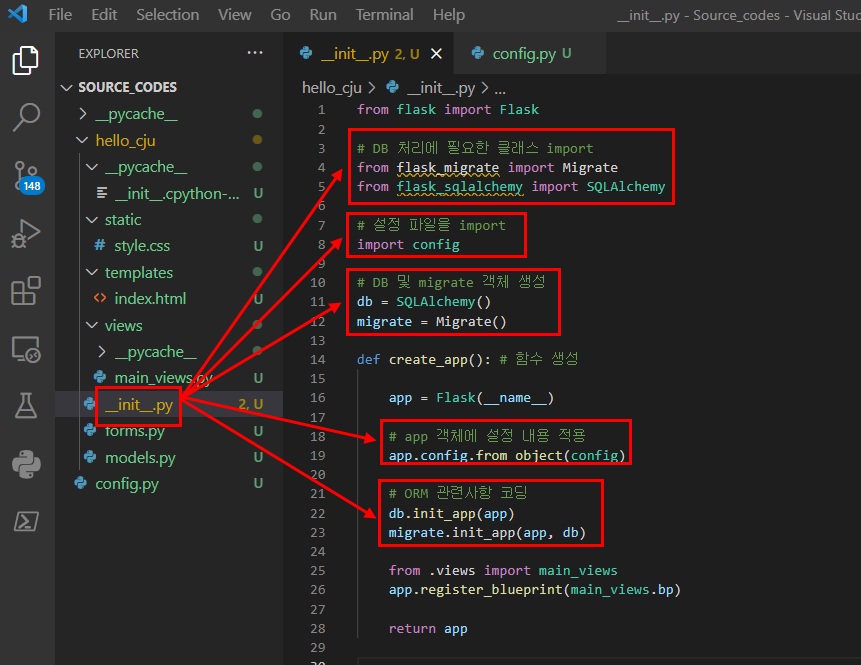The height and width of the screenshot is (665, 861).
Task: Open the Run and Debug view
Action: (x=26, y=233)
